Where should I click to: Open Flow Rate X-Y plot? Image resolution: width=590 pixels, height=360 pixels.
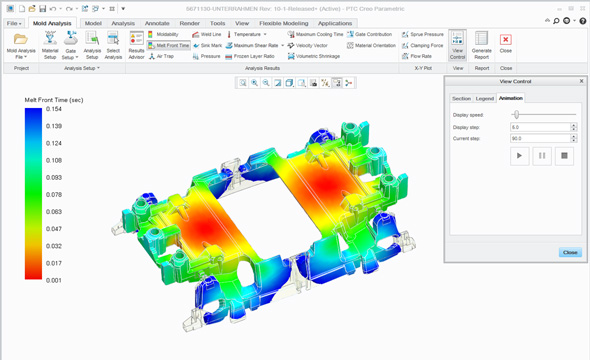pyautogui.click(x=417, y=56)
